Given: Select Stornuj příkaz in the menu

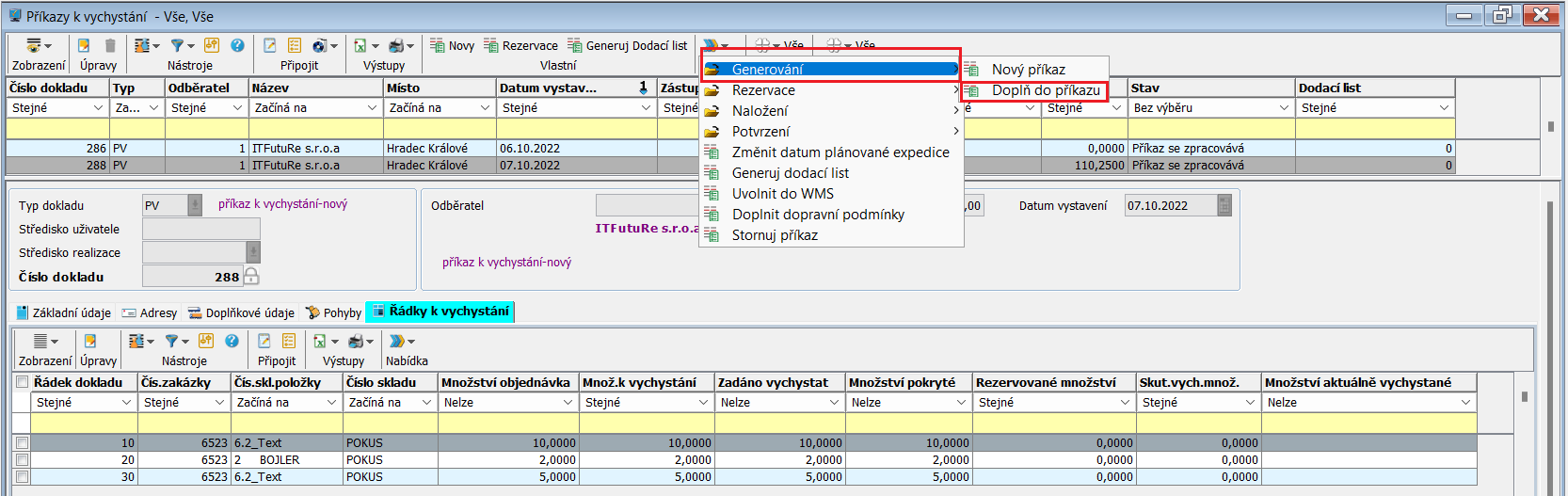Looking at the screenshot, I should pyautogui.click(x=774, y=235).
